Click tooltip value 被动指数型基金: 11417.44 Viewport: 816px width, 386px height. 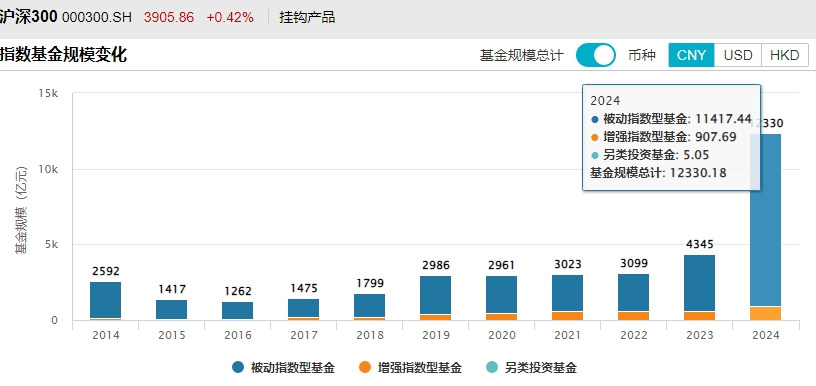pyautogui.click(x=671, y=119)
